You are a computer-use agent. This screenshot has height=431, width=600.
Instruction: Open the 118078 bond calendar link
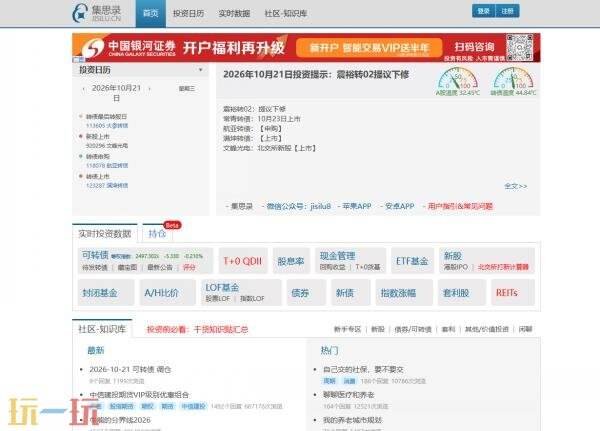point(107,165)
